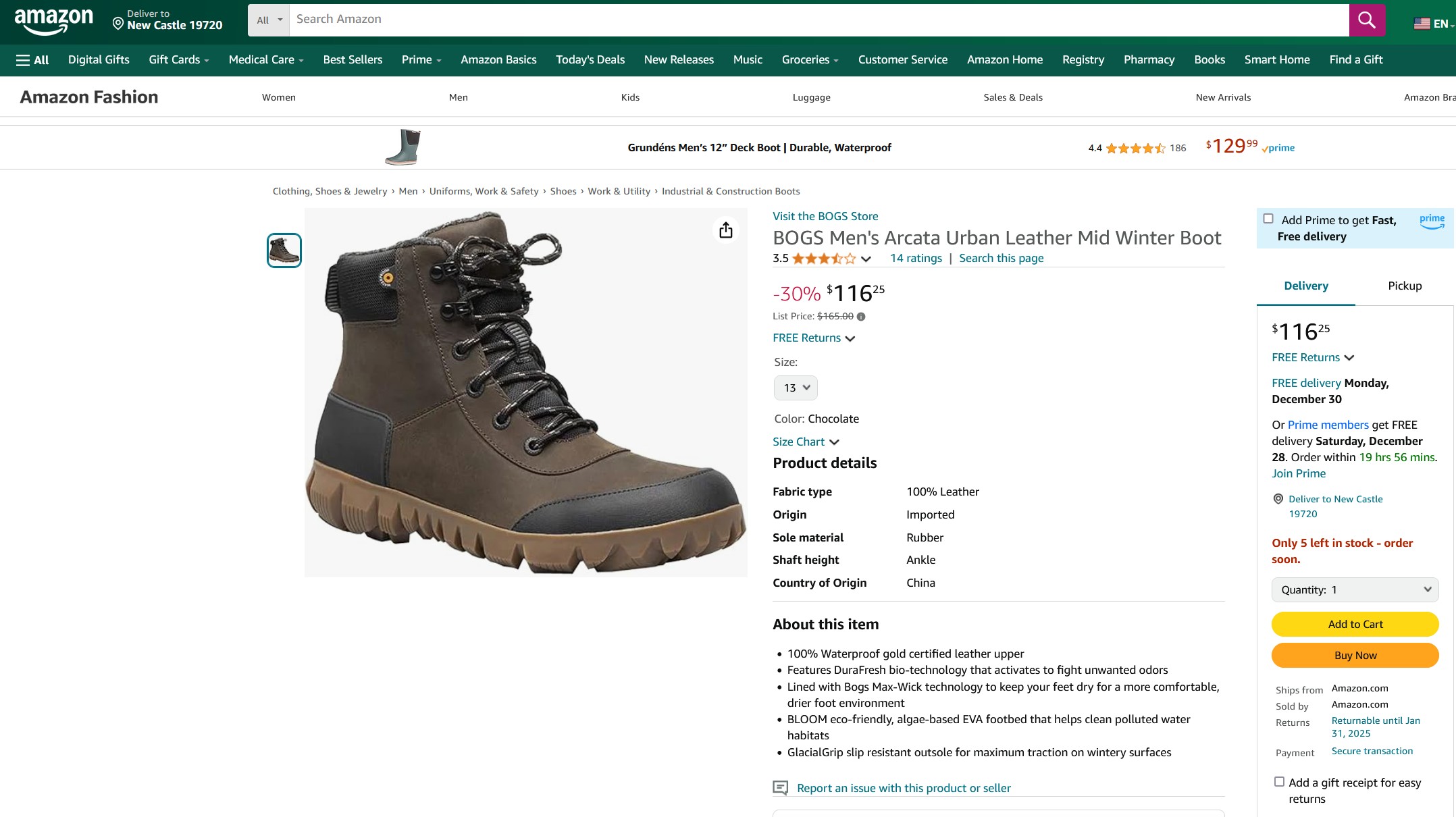Screen dimensions: 1456x817
Task: Expand the Size Chart
Action: [x=806, y=442]
